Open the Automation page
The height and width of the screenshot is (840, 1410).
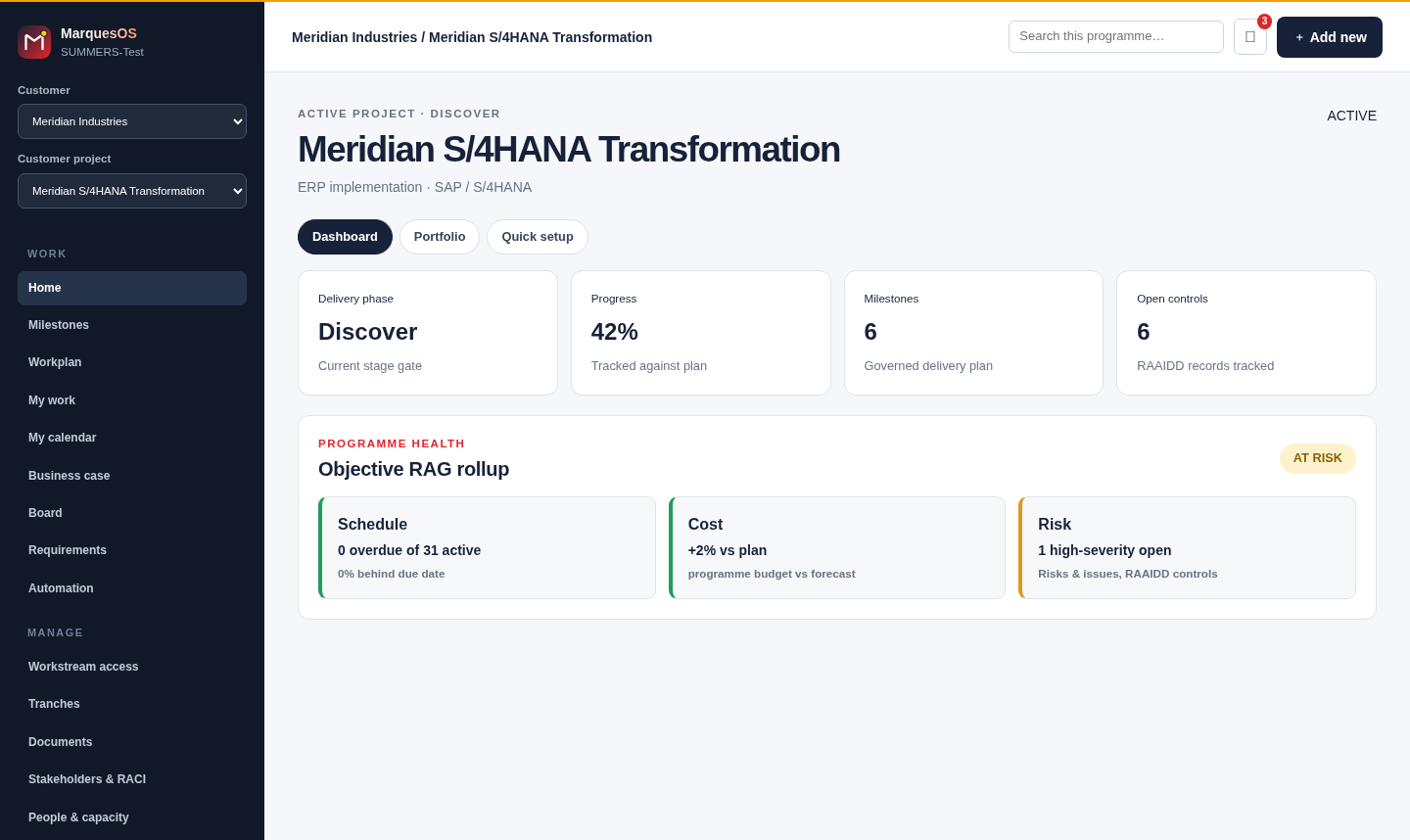coord(132,588)
